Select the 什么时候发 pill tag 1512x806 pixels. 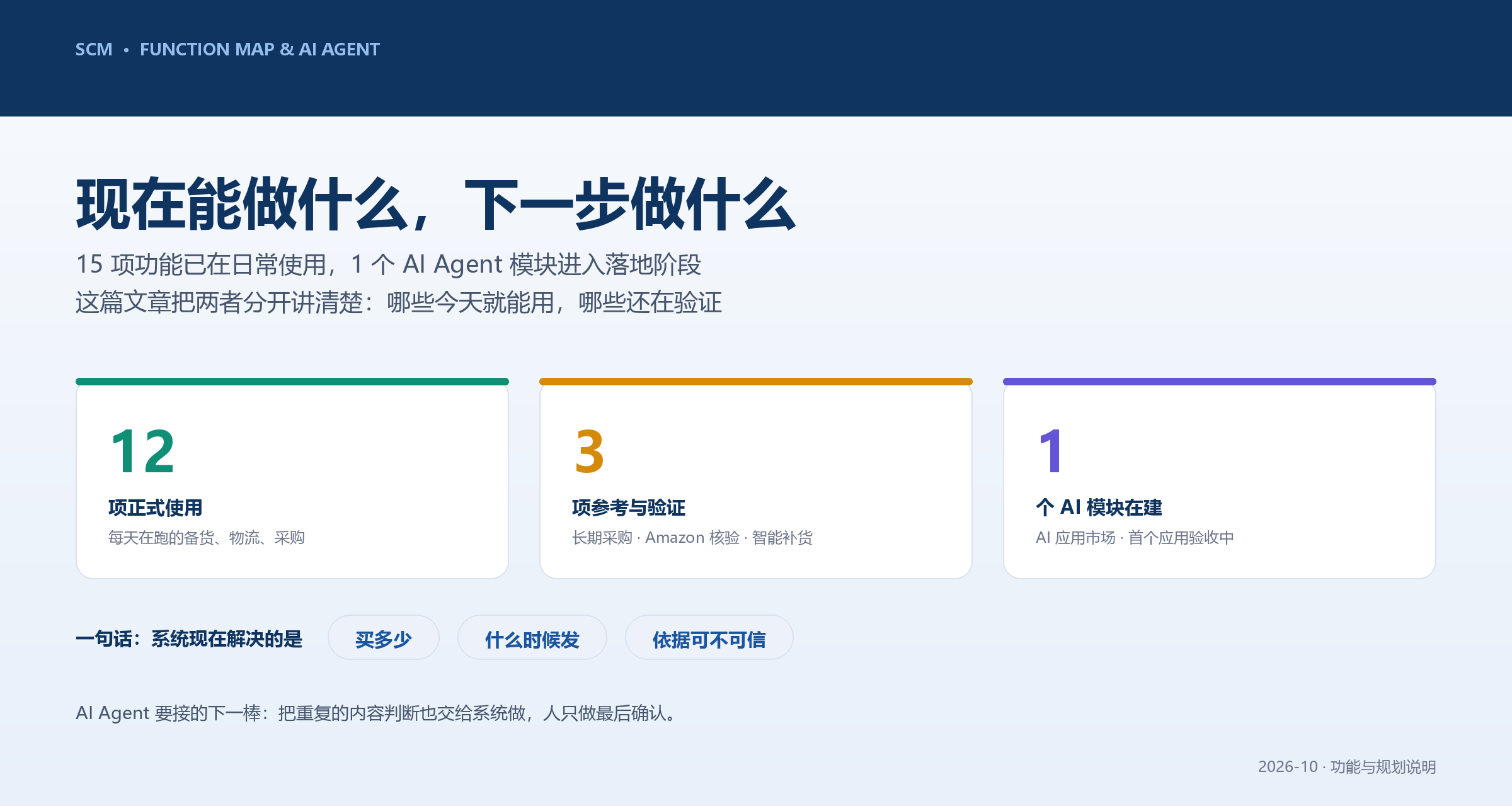pos(532,638)
